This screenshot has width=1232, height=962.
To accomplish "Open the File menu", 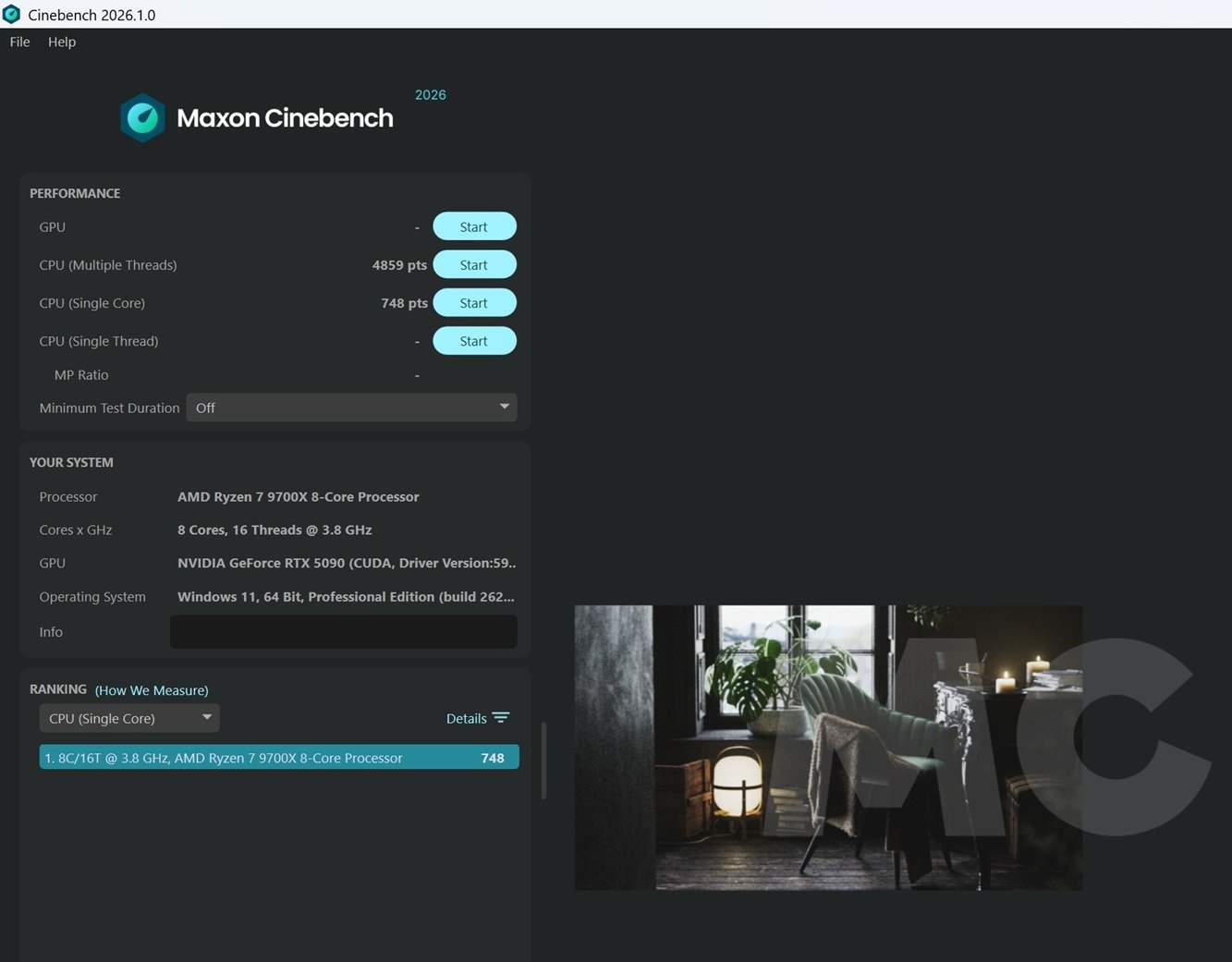I will click(x=19, y=42).
